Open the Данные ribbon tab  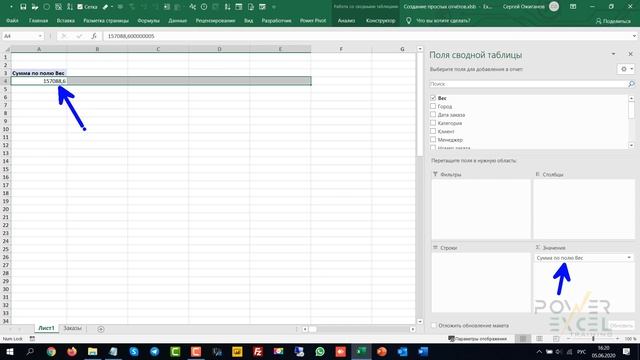click(x=178, y=20)
